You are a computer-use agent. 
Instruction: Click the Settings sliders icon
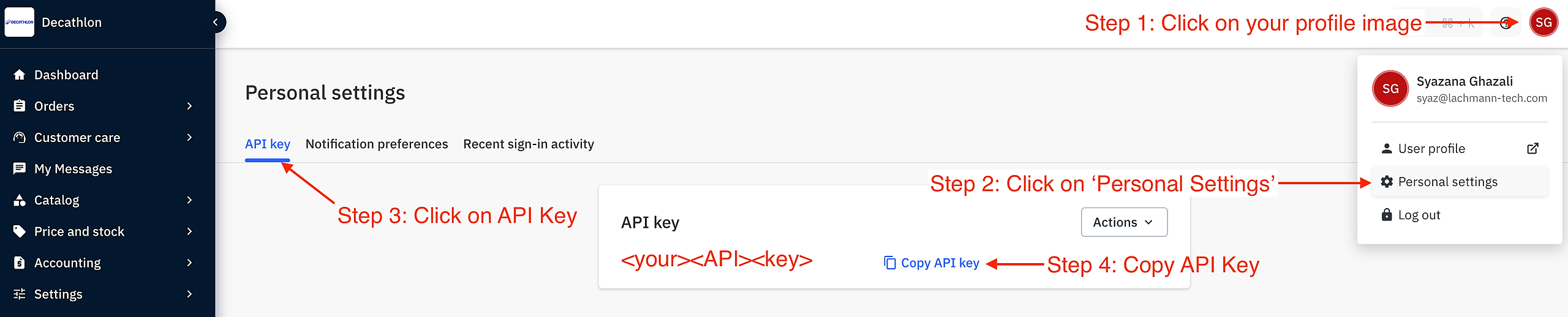coord(20,294)
